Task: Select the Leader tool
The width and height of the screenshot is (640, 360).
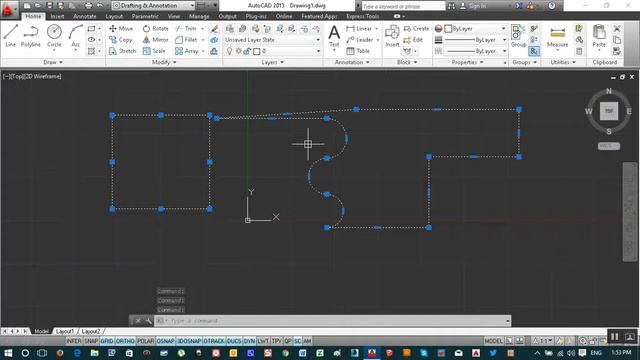Action: point(360,40)
